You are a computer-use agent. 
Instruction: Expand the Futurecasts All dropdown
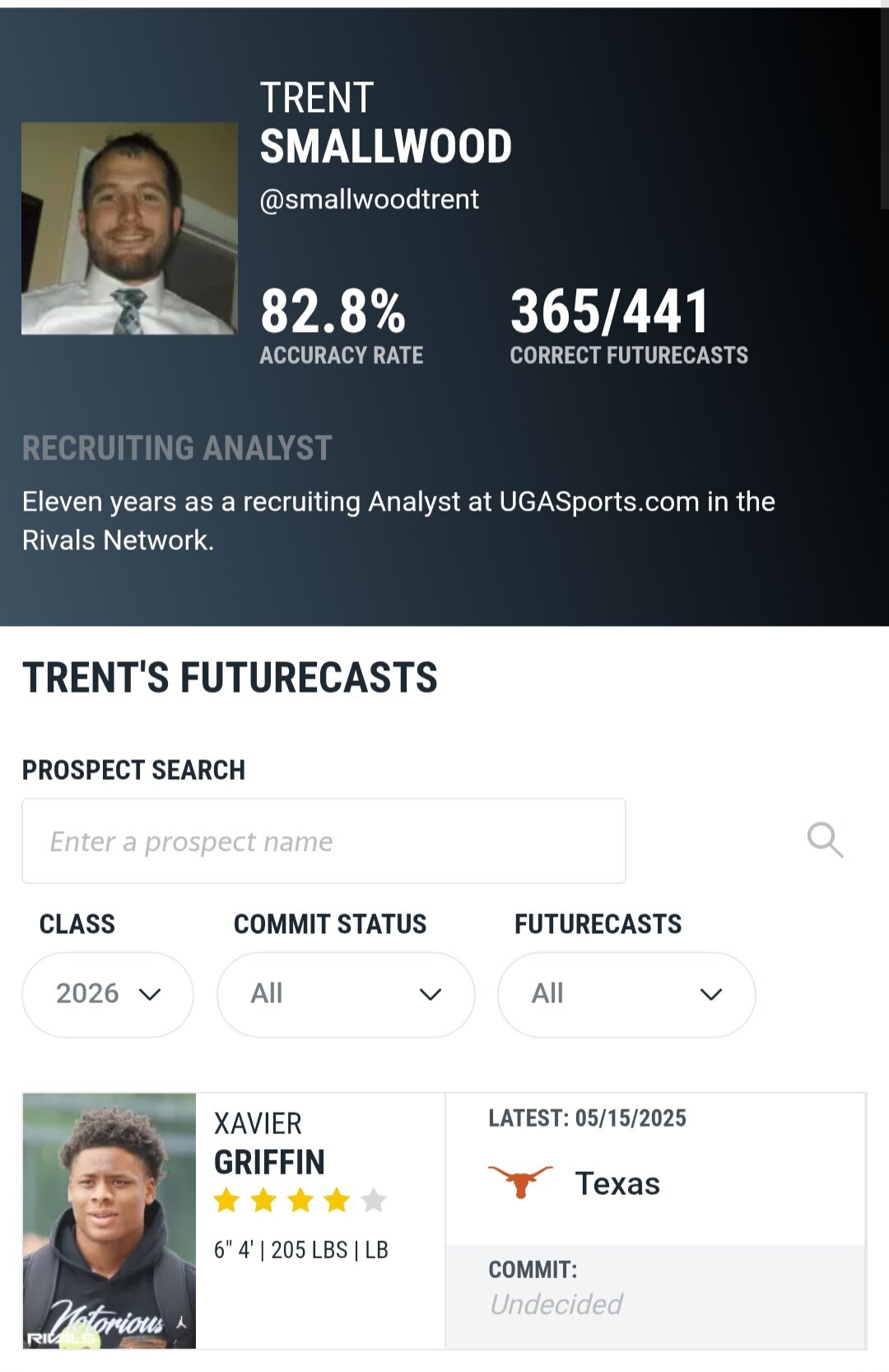click(x=626, y=994)
